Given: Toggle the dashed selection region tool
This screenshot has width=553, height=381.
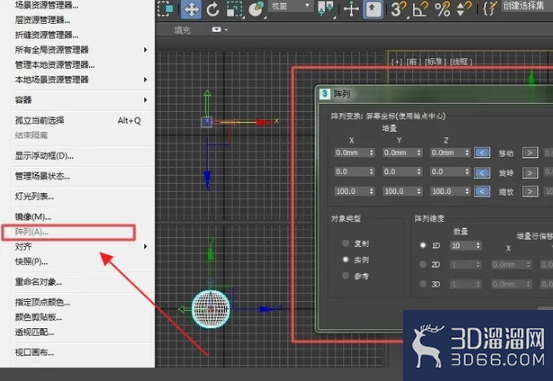Looking at the screenshot, I should tap(165, 9).
